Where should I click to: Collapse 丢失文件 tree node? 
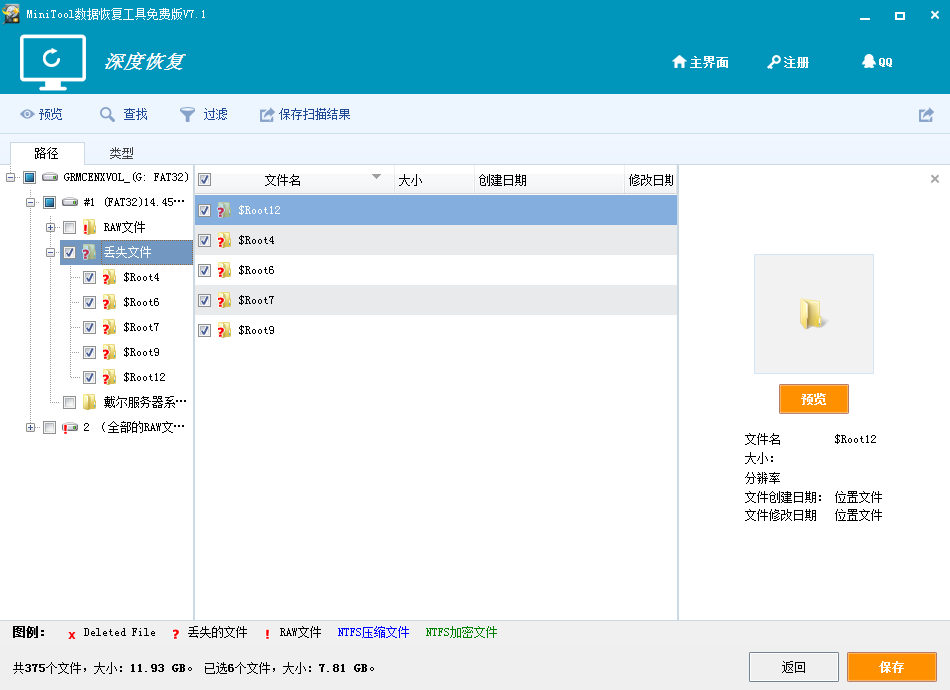click(x=50, y=253)
